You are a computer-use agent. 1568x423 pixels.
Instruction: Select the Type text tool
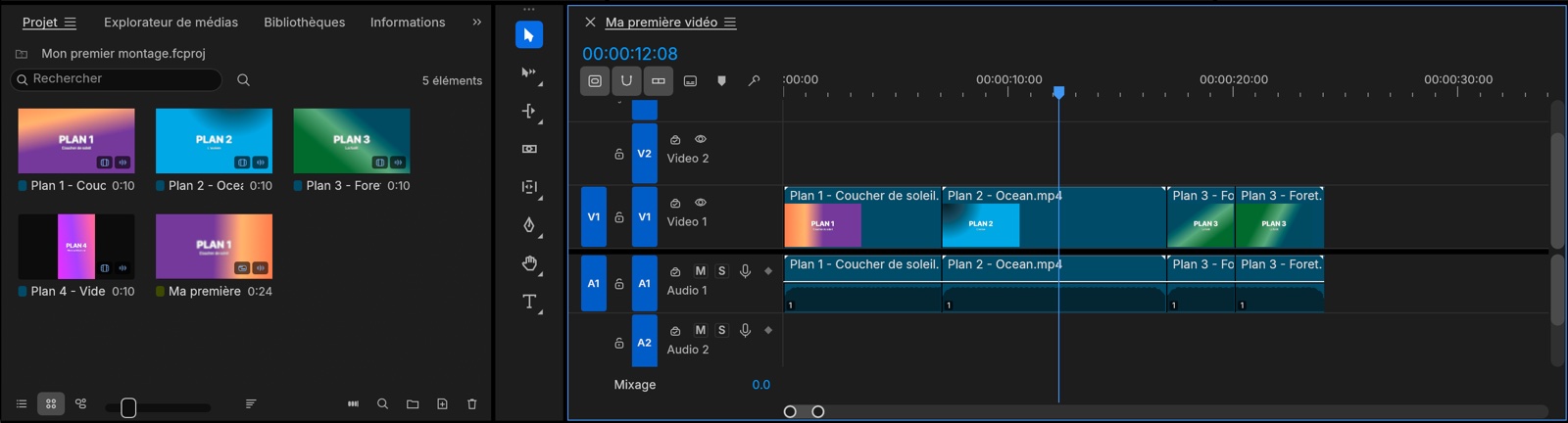click(529, 302)
